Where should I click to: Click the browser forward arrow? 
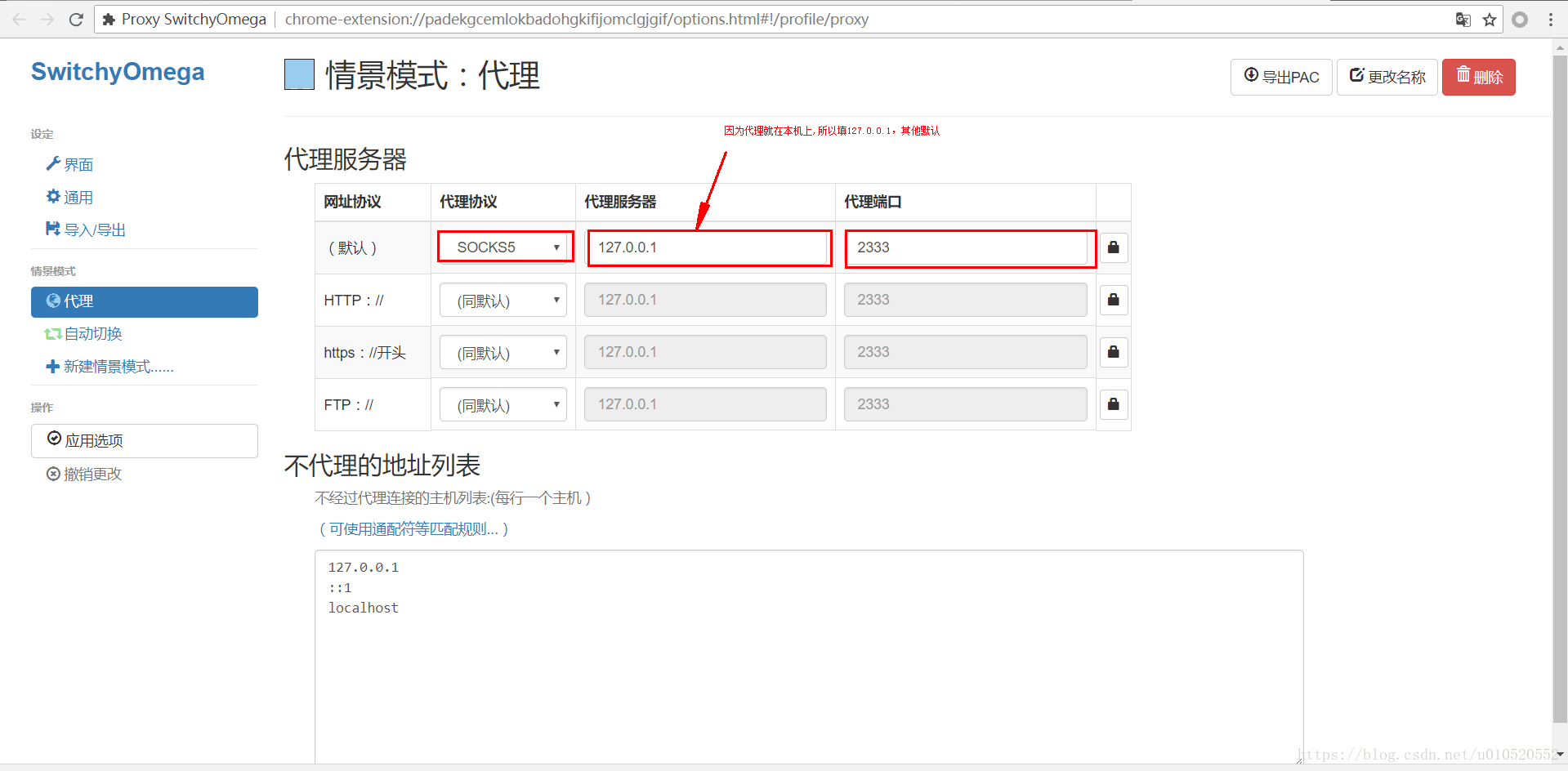(x=47, y=19)
